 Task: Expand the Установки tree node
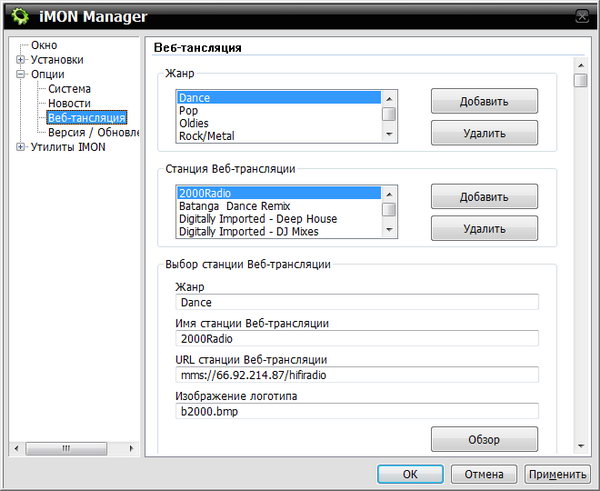(21, 60)
